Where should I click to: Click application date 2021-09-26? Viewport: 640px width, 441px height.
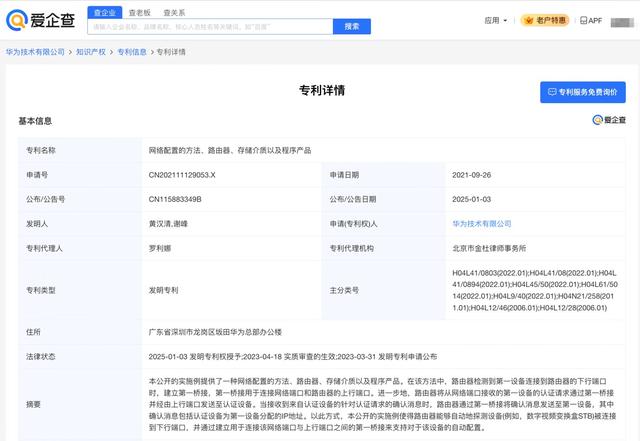pos(471,175)
